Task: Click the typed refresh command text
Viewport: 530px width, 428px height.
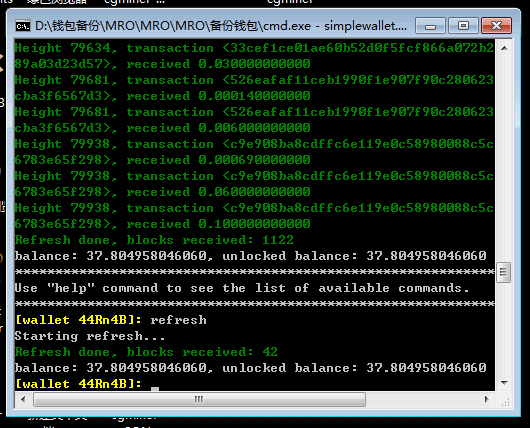Action: click(178, 320)
